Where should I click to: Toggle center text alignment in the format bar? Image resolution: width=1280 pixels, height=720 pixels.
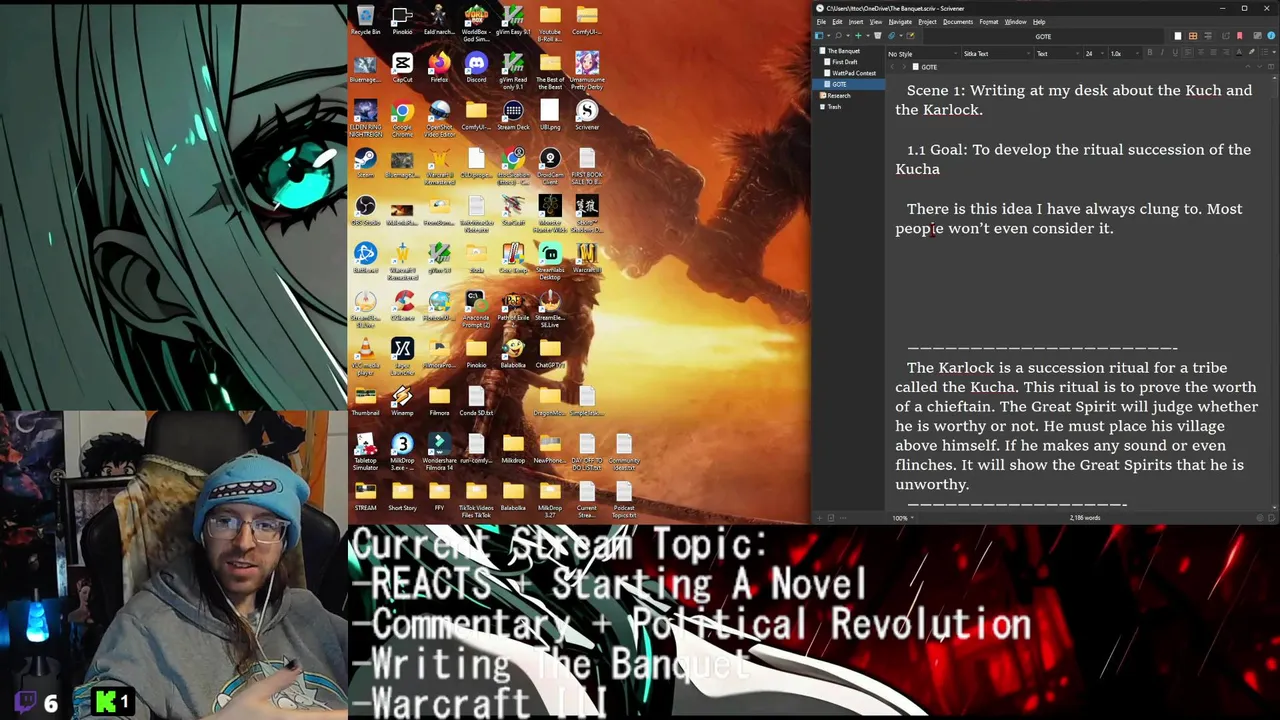(1201, 53)
